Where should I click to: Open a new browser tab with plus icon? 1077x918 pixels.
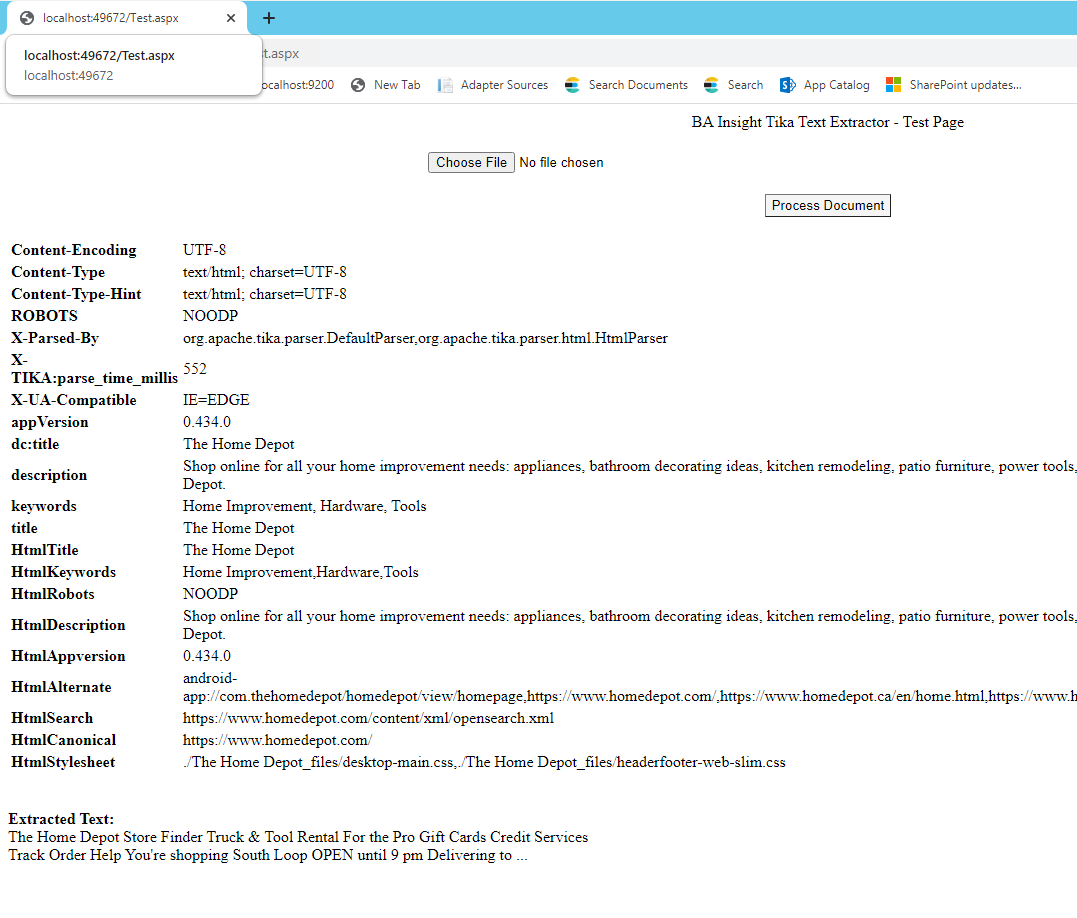coord(268,18)
